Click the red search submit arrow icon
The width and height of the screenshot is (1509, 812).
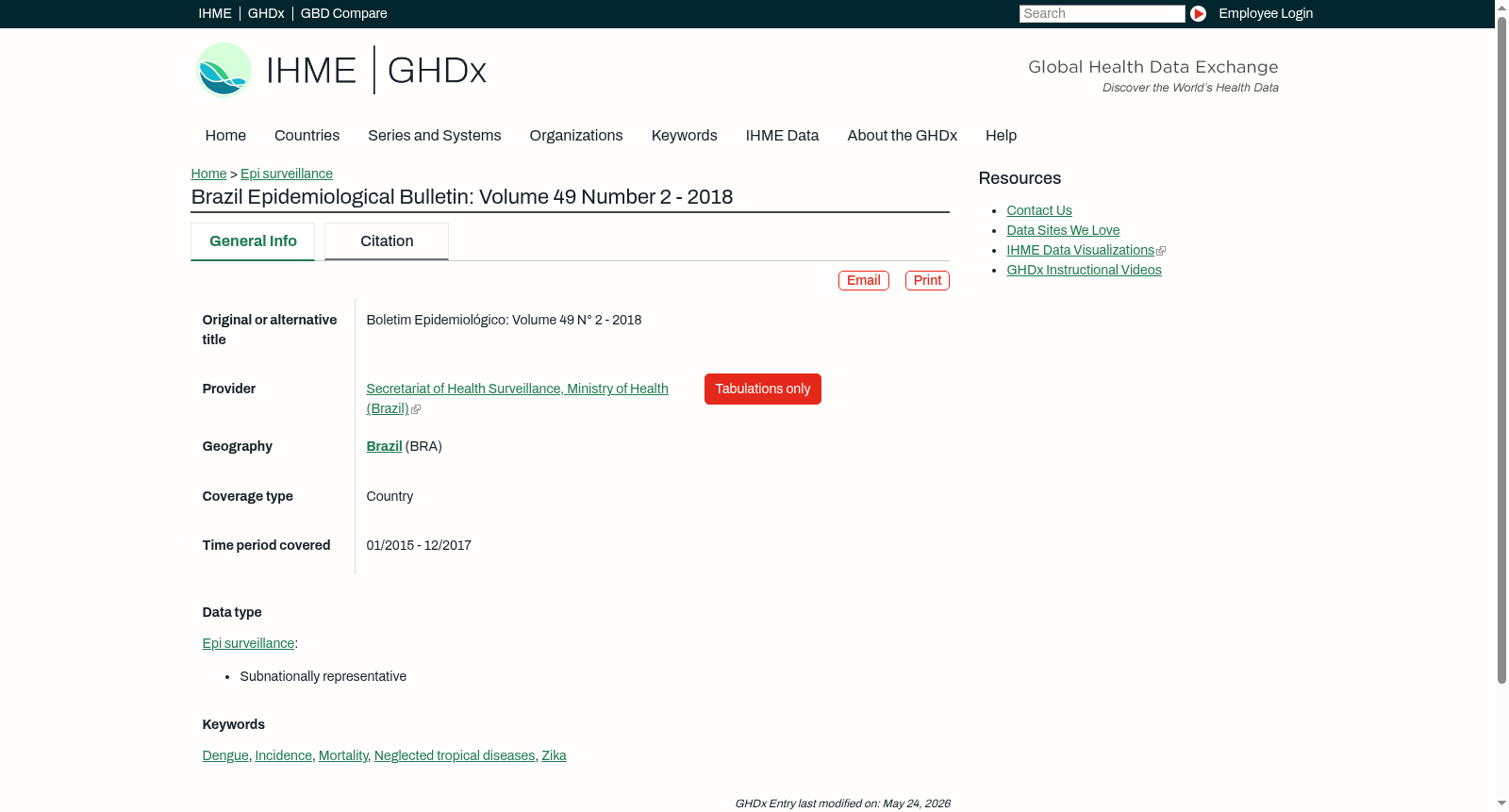[1198, 13]
